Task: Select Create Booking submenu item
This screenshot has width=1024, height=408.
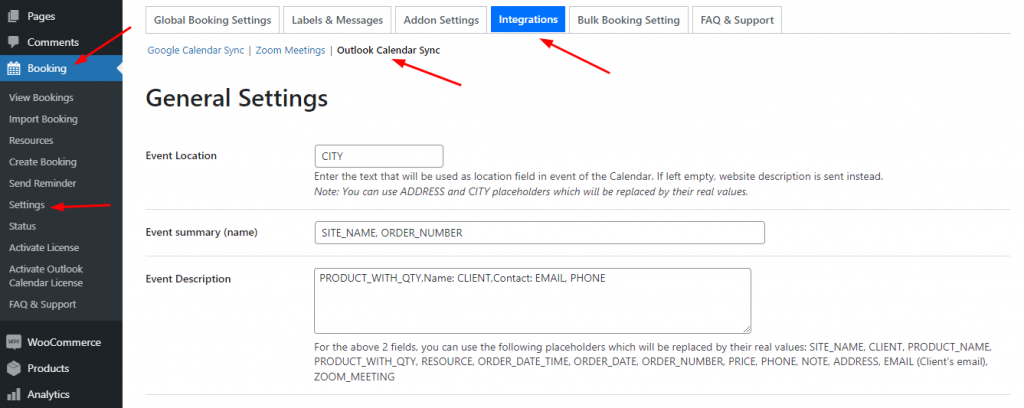Action: tap(42, 162)
